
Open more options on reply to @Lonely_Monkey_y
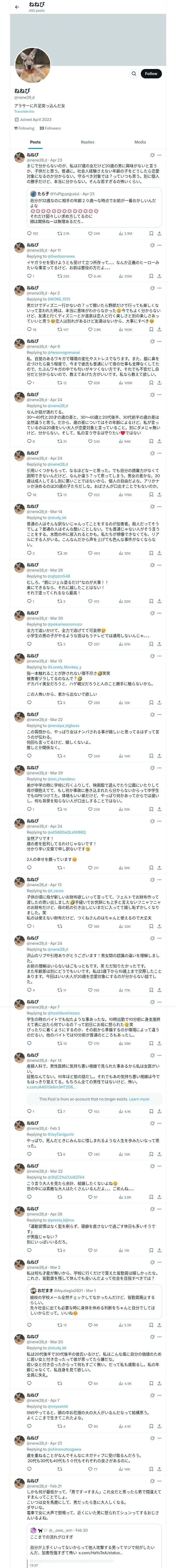[x=160, y=656]
